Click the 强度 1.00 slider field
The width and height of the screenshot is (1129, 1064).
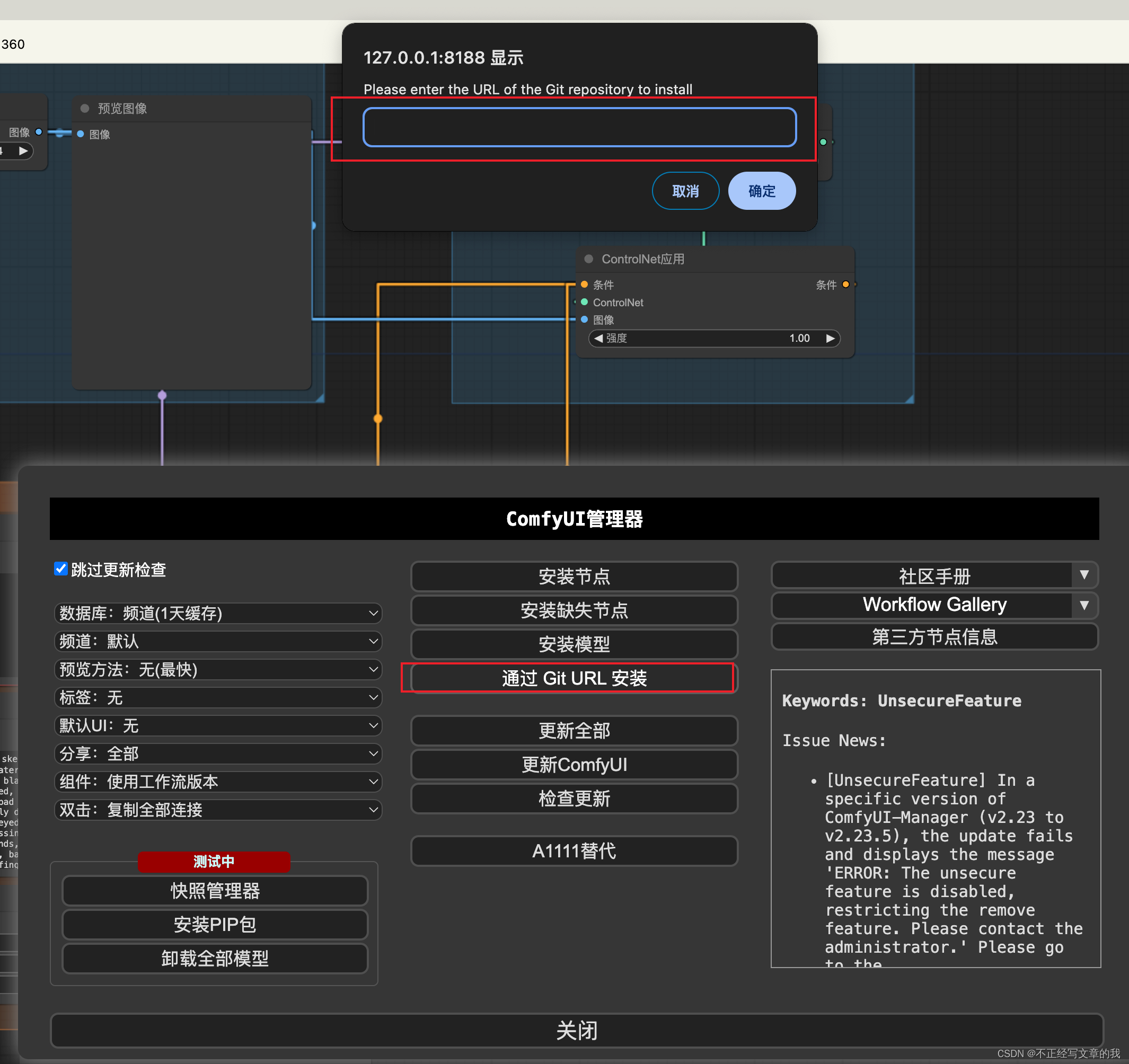coord(714,339)
